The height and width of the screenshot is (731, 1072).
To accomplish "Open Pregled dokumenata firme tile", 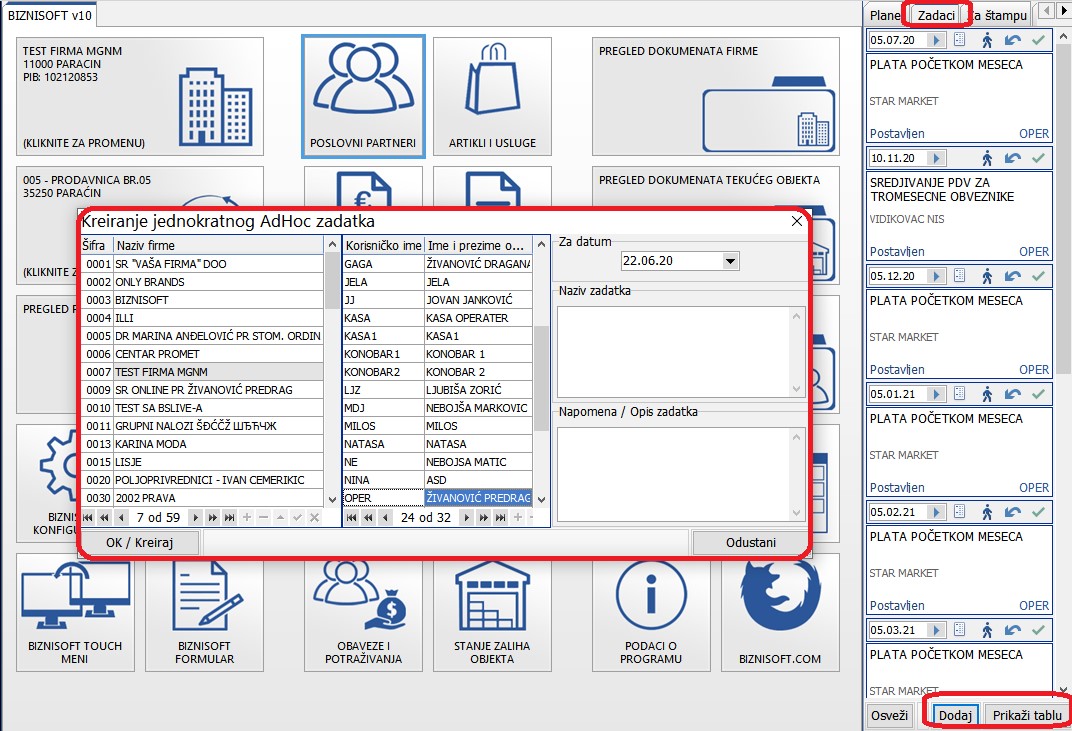I will [x=716, y=96].
